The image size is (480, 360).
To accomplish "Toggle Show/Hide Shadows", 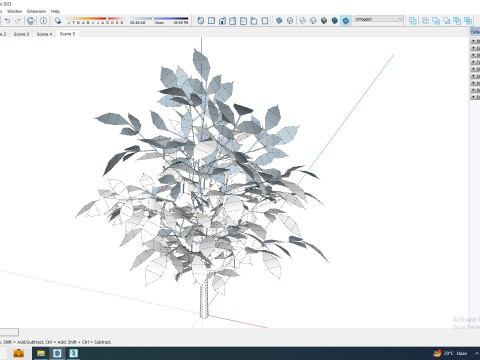I will (58, 21).
